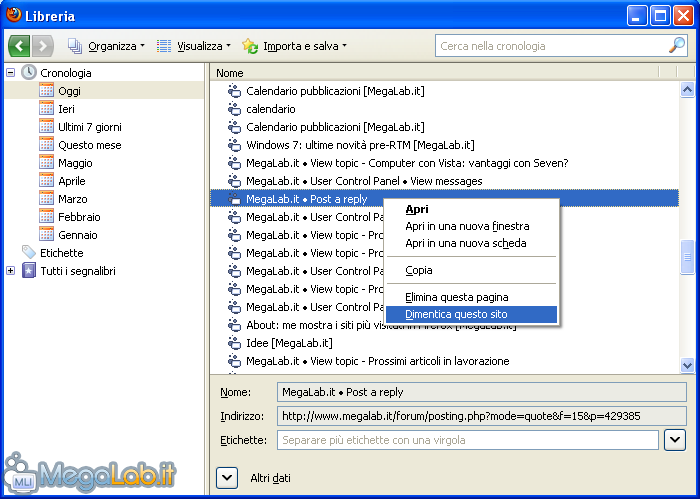The height and width of the screenshot is (499, 700).
Task: Click the Aprile calendar icon
Action: (x=46, y=181)
